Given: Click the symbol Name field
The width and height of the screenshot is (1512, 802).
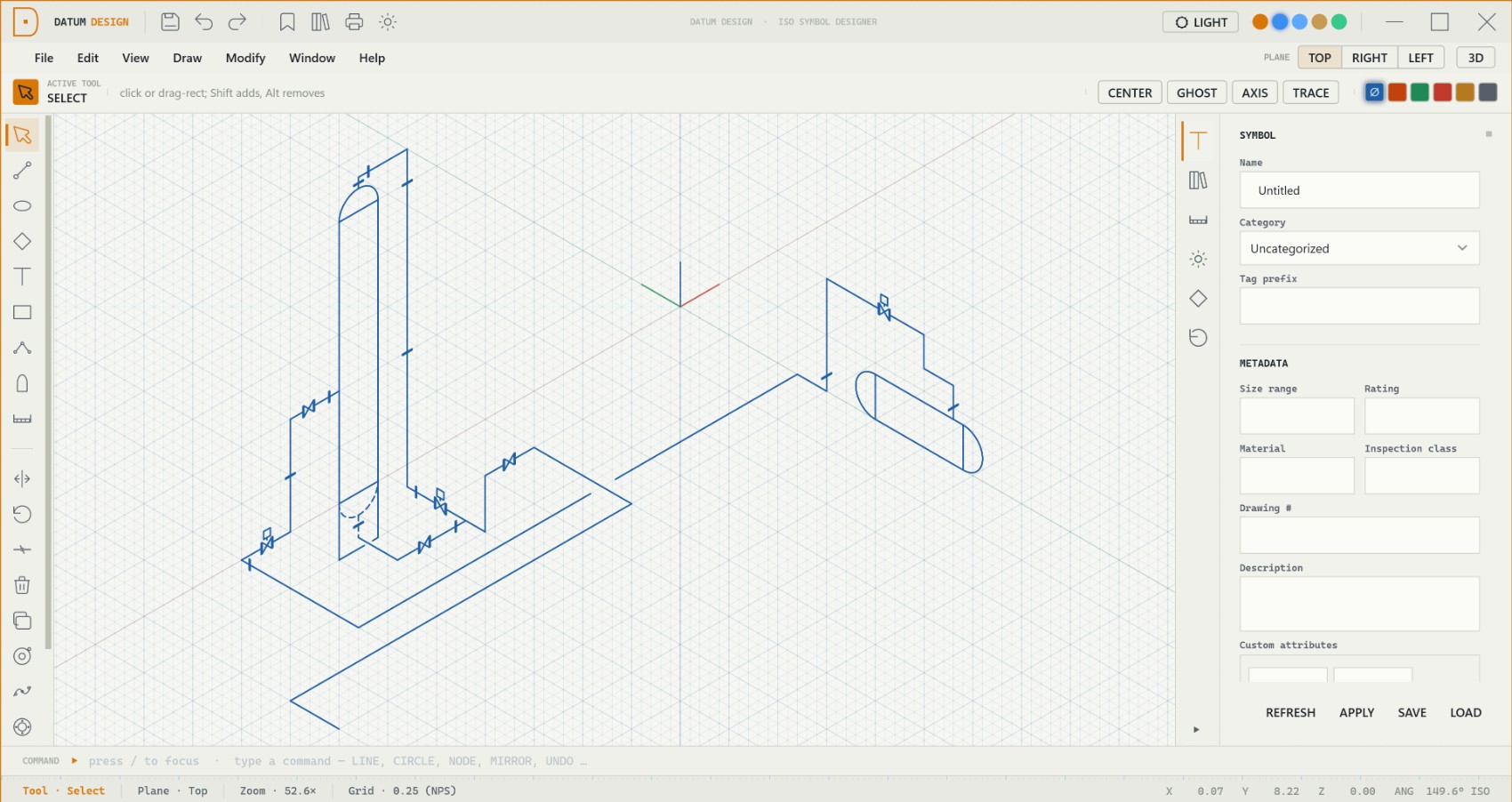Looking at the screenshot, I should coord(1359,190).
